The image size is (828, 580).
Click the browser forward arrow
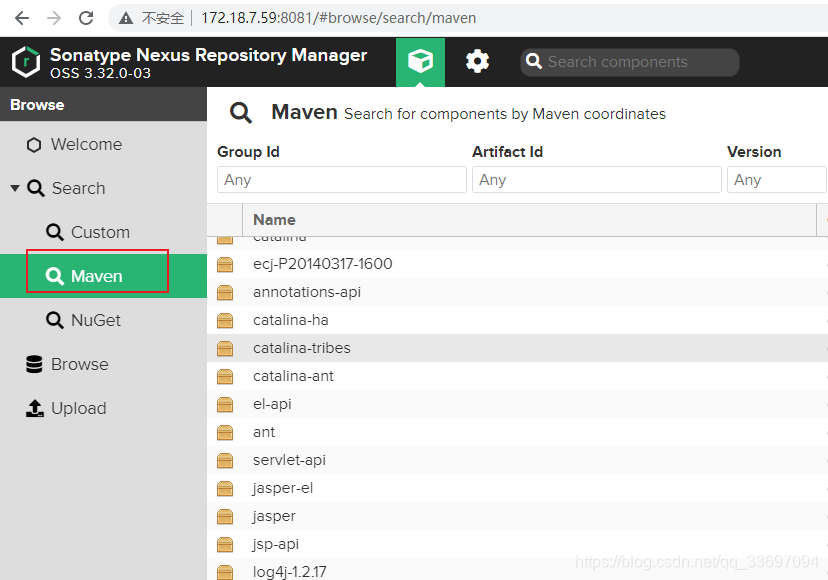pyautogui.click(x=54, y=18)
